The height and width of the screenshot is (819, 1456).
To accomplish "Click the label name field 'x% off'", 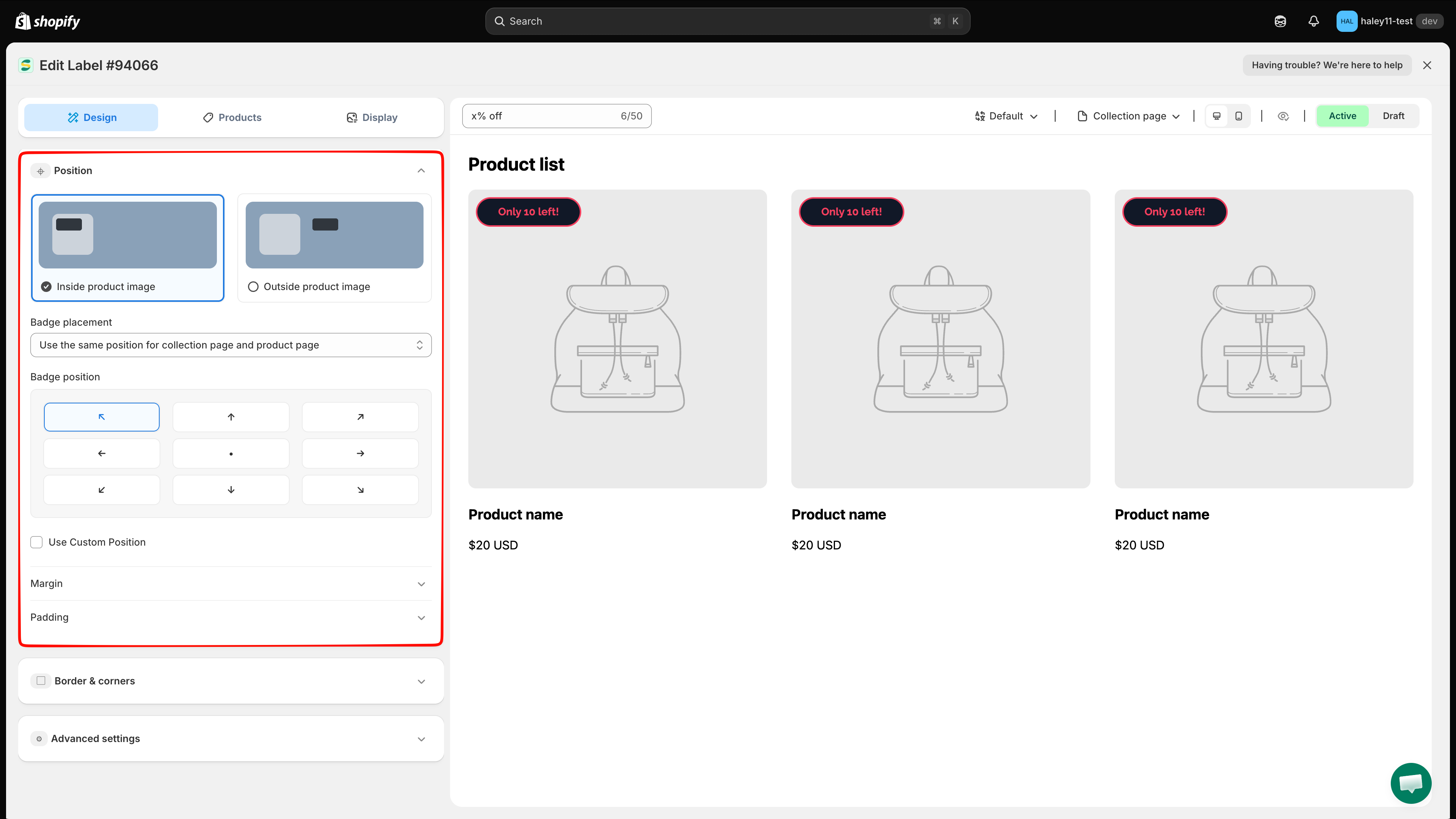I will click(x=557, y=116).
